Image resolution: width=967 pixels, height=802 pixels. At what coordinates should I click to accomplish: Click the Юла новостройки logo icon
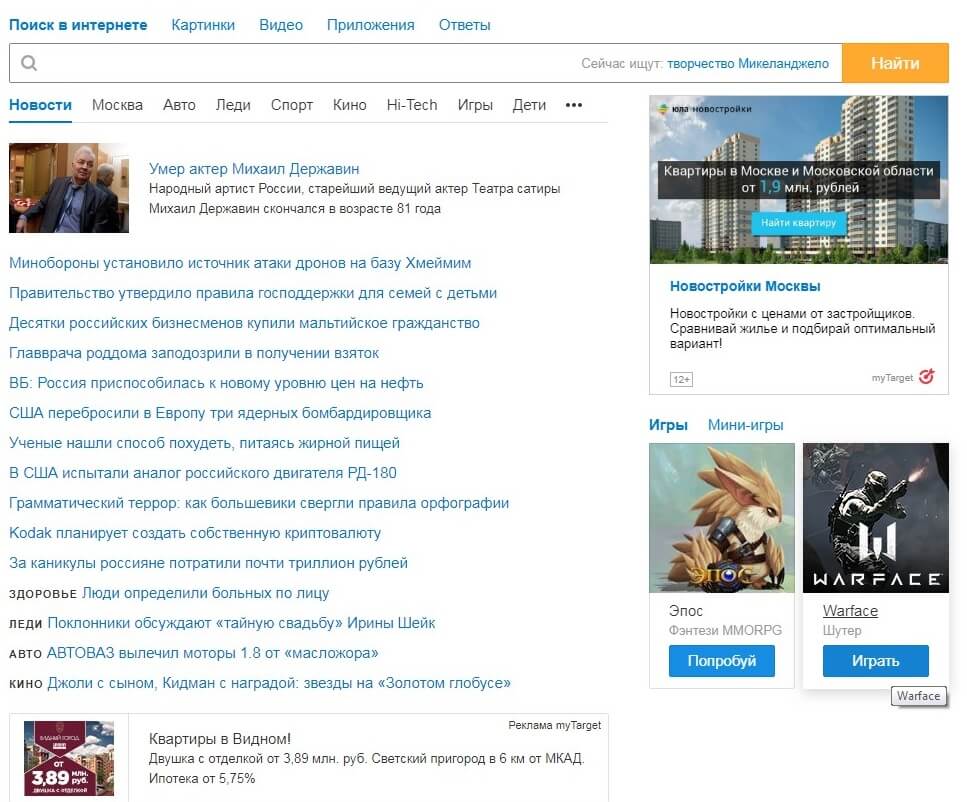pos(664,110)
